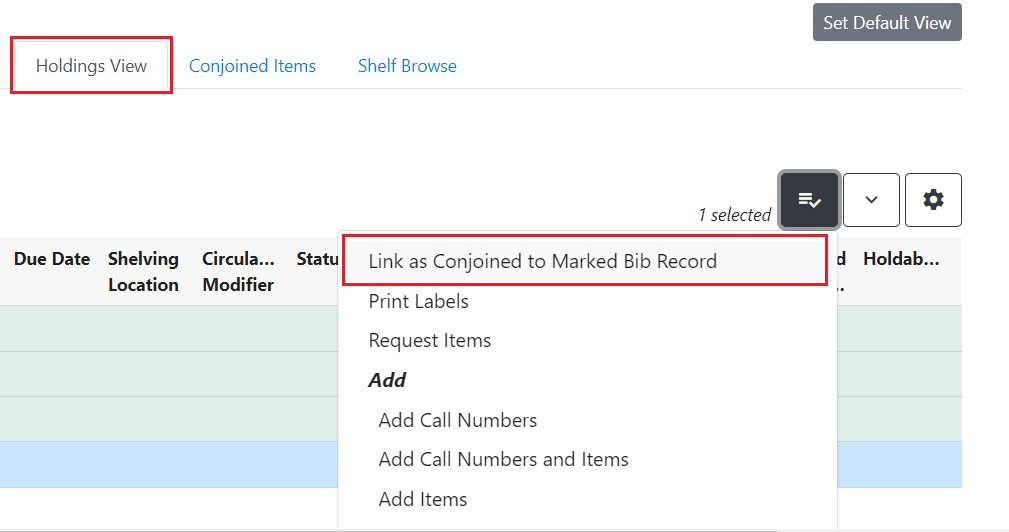The width and height of the screenshot is (1009, 532).
Task: Expand the chevron-down dropdown button
Action: (x=871, y=200)
